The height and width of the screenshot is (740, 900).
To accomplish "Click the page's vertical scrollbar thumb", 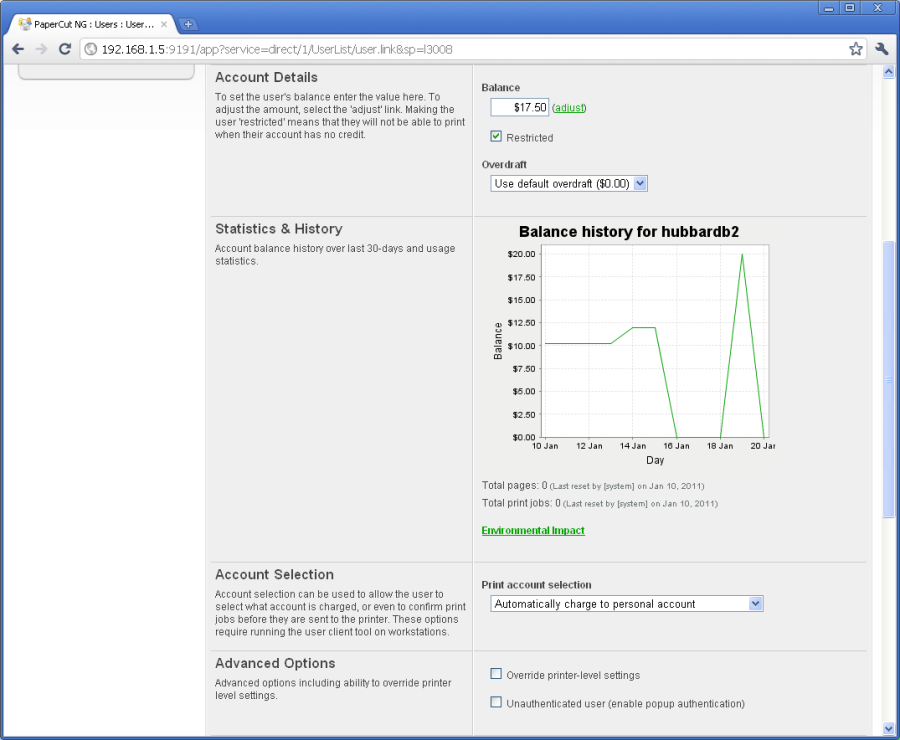I will 888,380.
